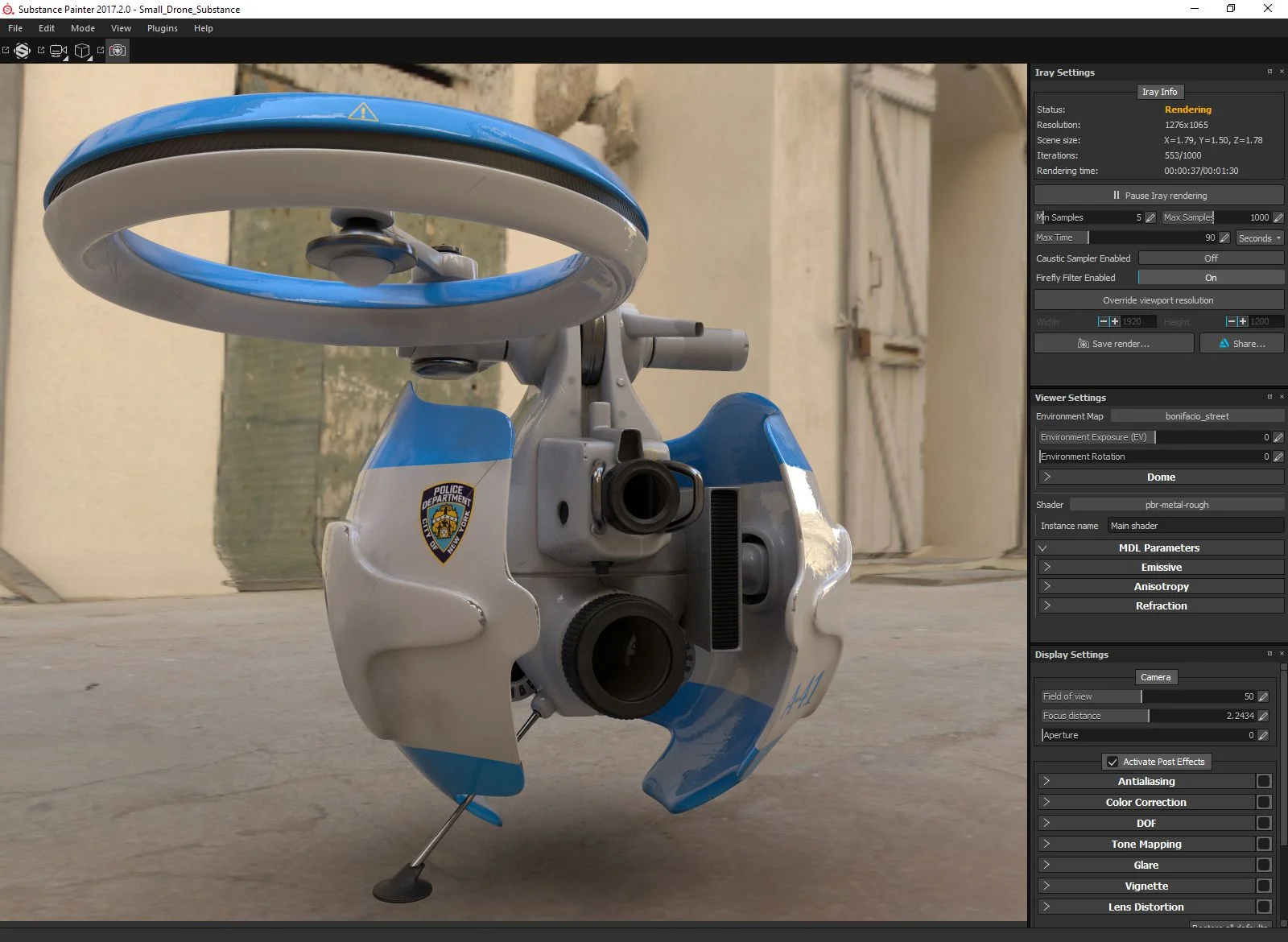Expand the Tone Mapping settings

(1146, 844)
